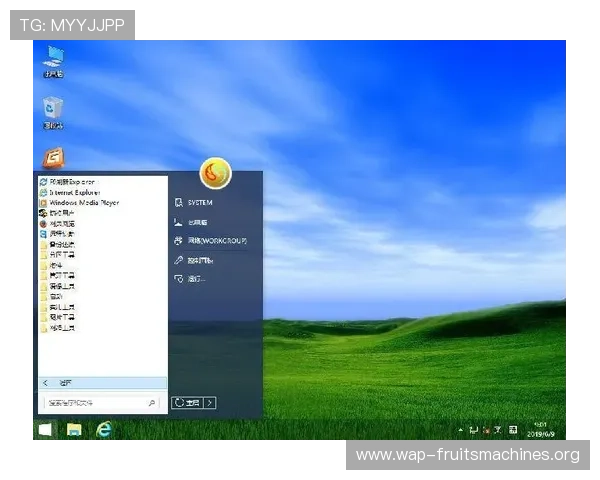Viewport: 600px width, 480px height.
Task: Open the Recycle Bin on desktop
Action: pos(53,111)
